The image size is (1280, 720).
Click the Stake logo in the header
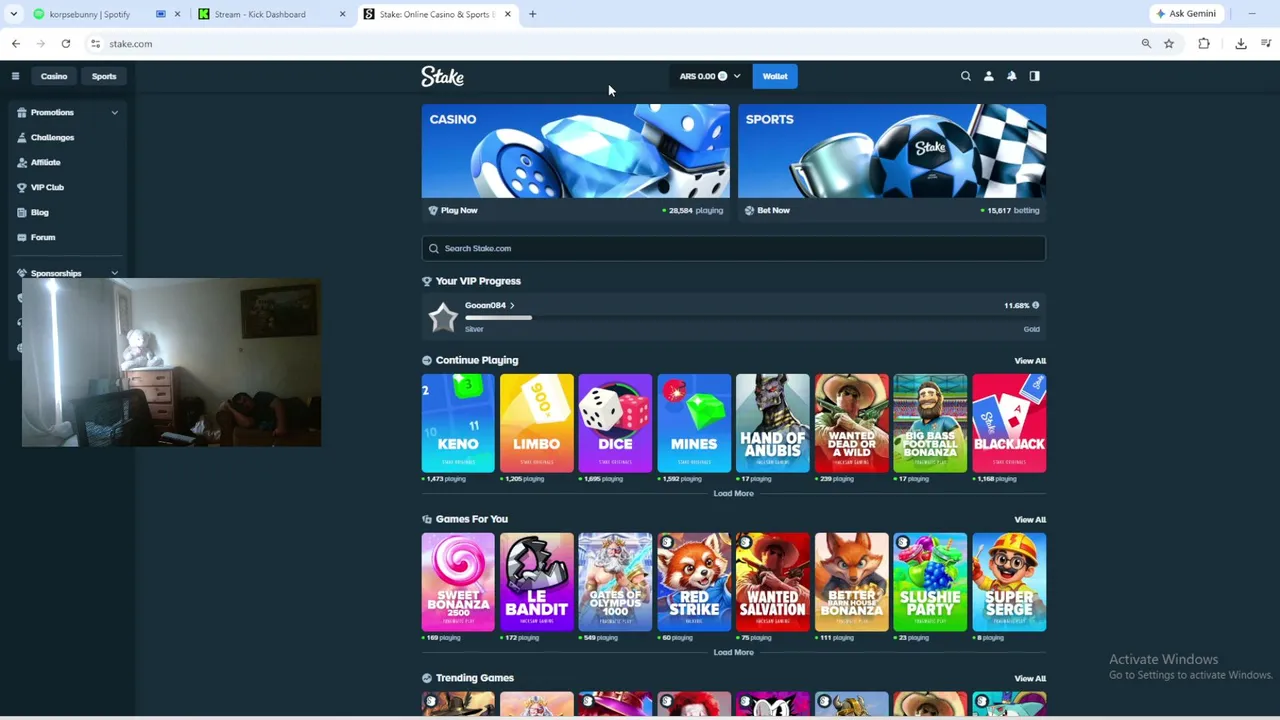(442, 76)
